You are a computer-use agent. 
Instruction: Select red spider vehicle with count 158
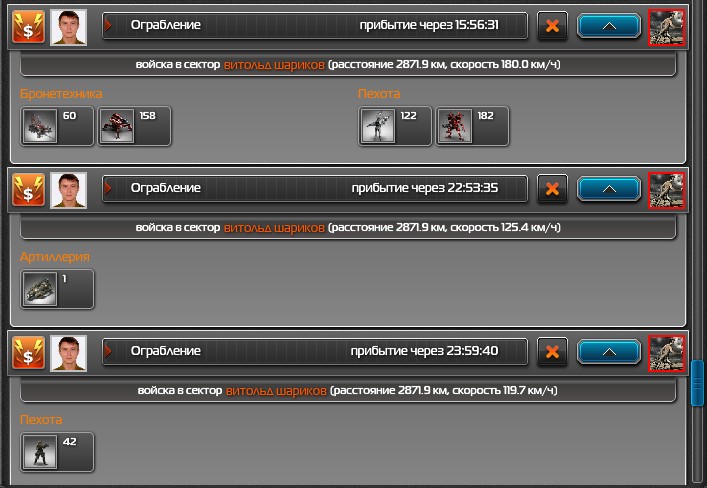[x=134, y=126]
